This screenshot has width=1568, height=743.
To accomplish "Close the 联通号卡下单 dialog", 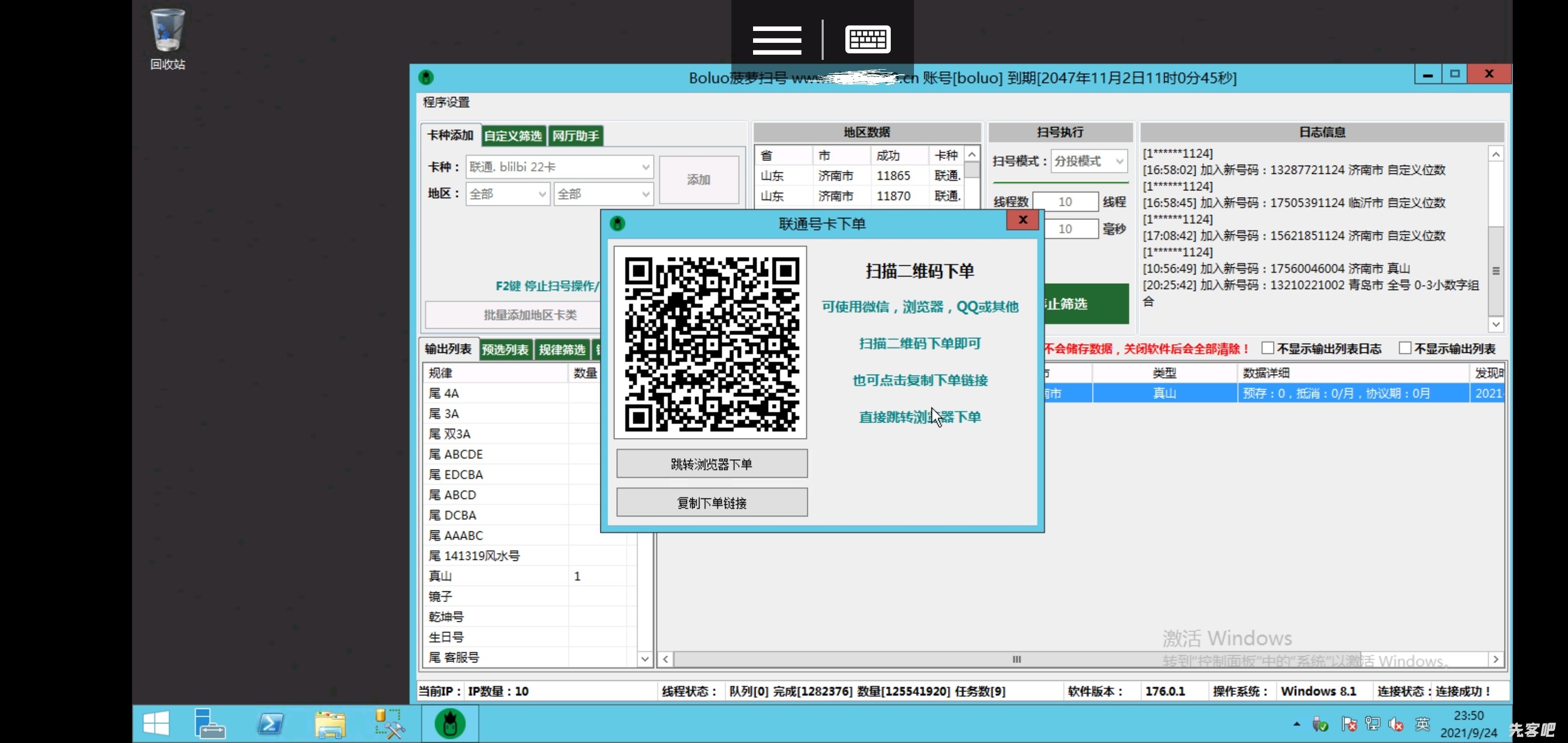I will coord(1023,220).
